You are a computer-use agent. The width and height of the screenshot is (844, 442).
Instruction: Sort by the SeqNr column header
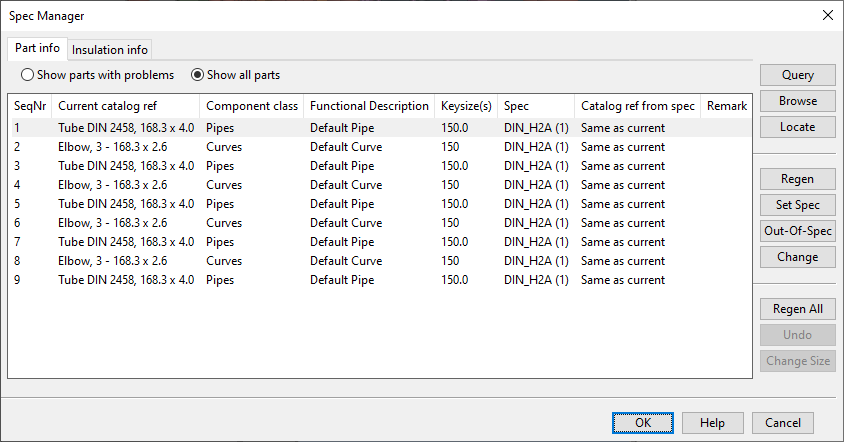30,105
